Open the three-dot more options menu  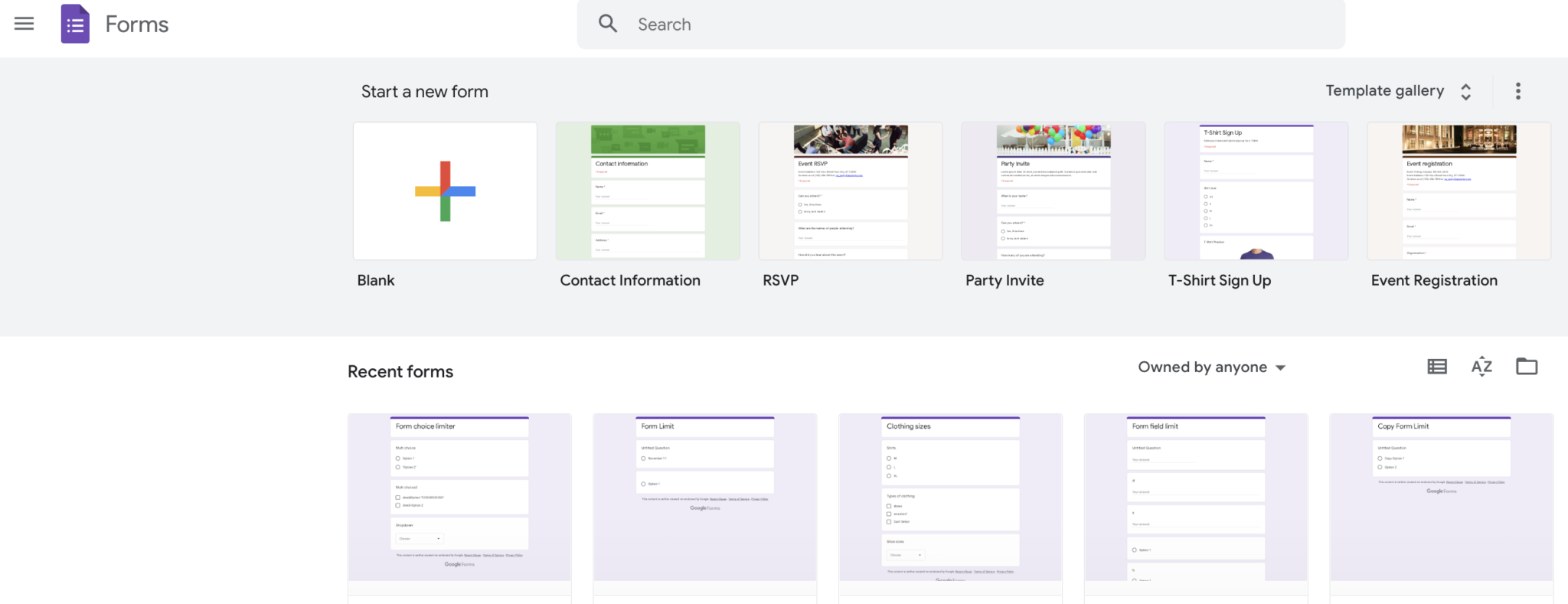(x=1517, y=91)
